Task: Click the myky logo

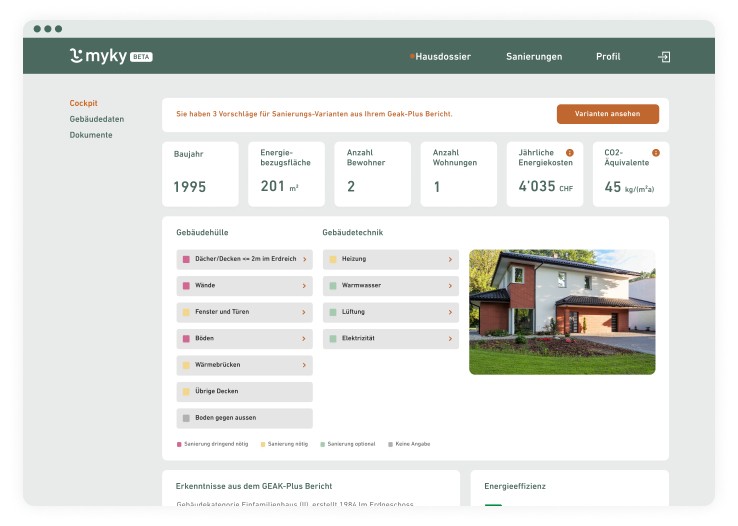Action: pos(98,56)
